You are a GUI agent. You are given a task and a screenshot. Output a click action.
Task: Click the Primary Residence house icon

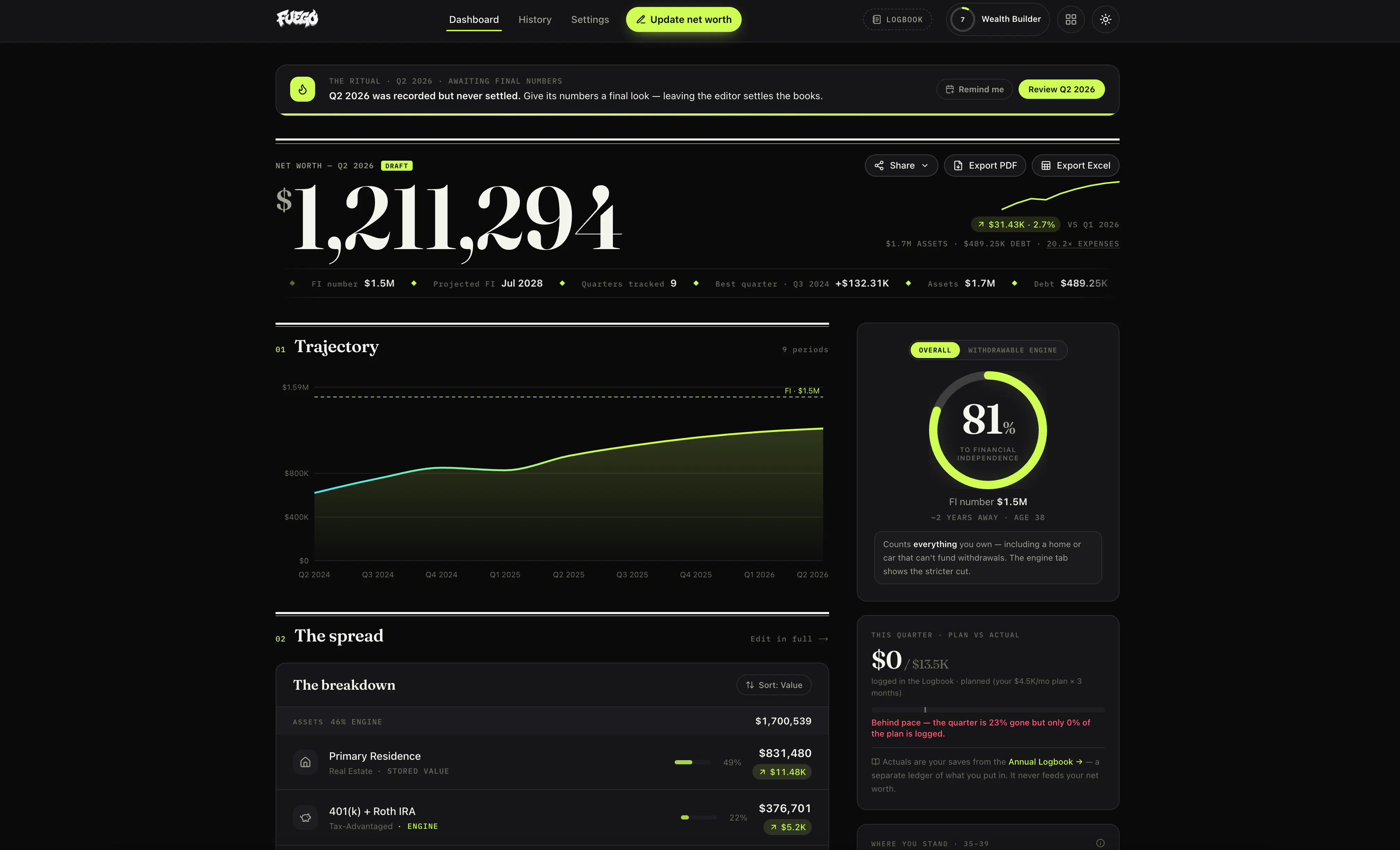point(305,762)
